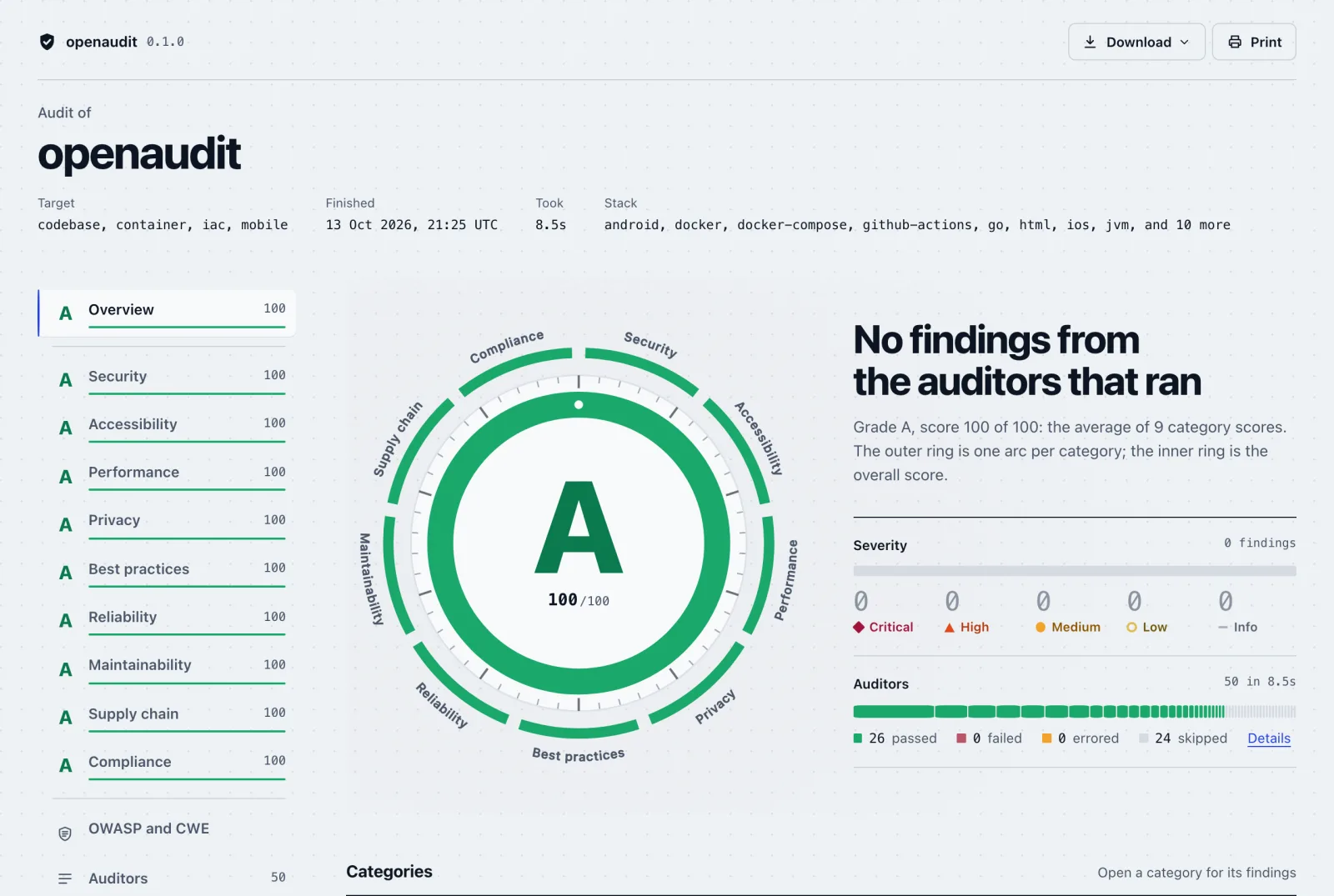Click the "50 in 8.5s" auditors text
1334x896 pixels.
[x=1260, y=682]
